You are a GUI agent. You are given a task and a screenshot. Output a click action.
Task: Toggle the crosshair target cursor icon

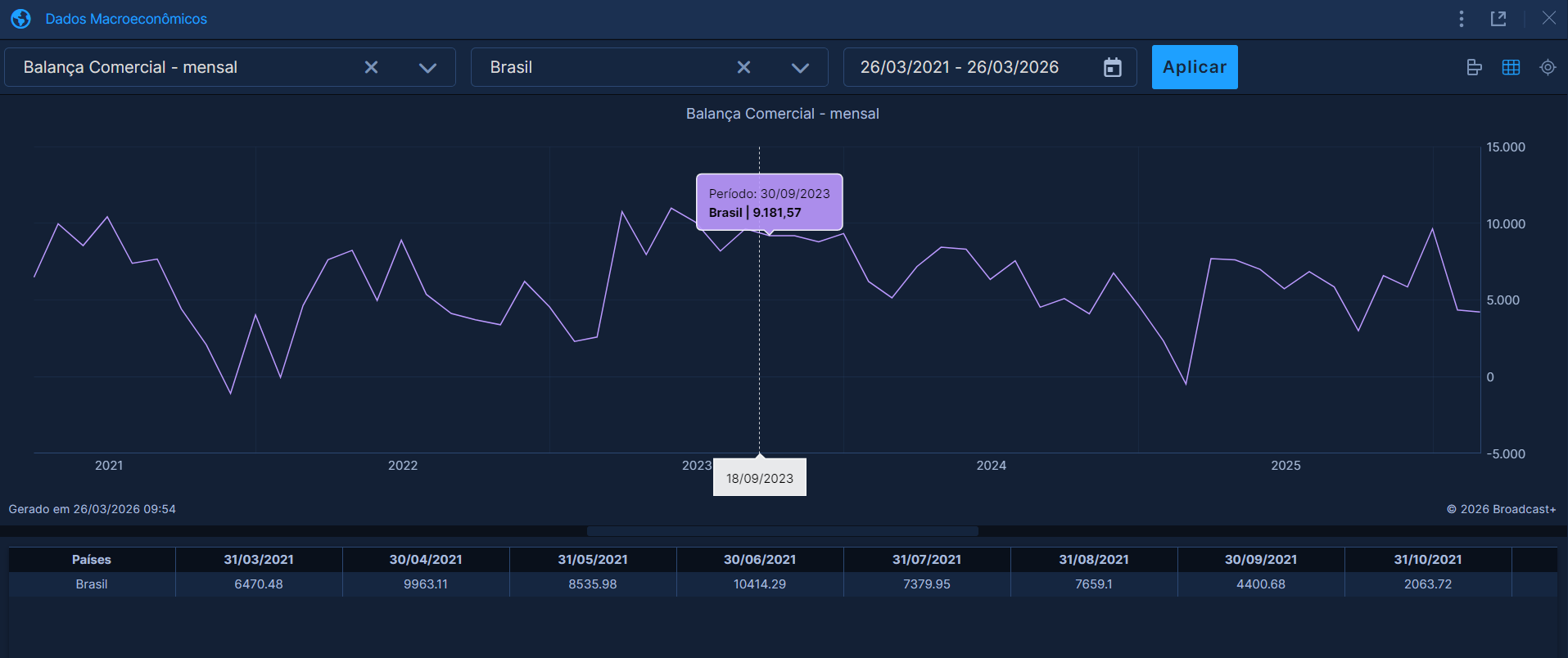tap(1548, 67)
